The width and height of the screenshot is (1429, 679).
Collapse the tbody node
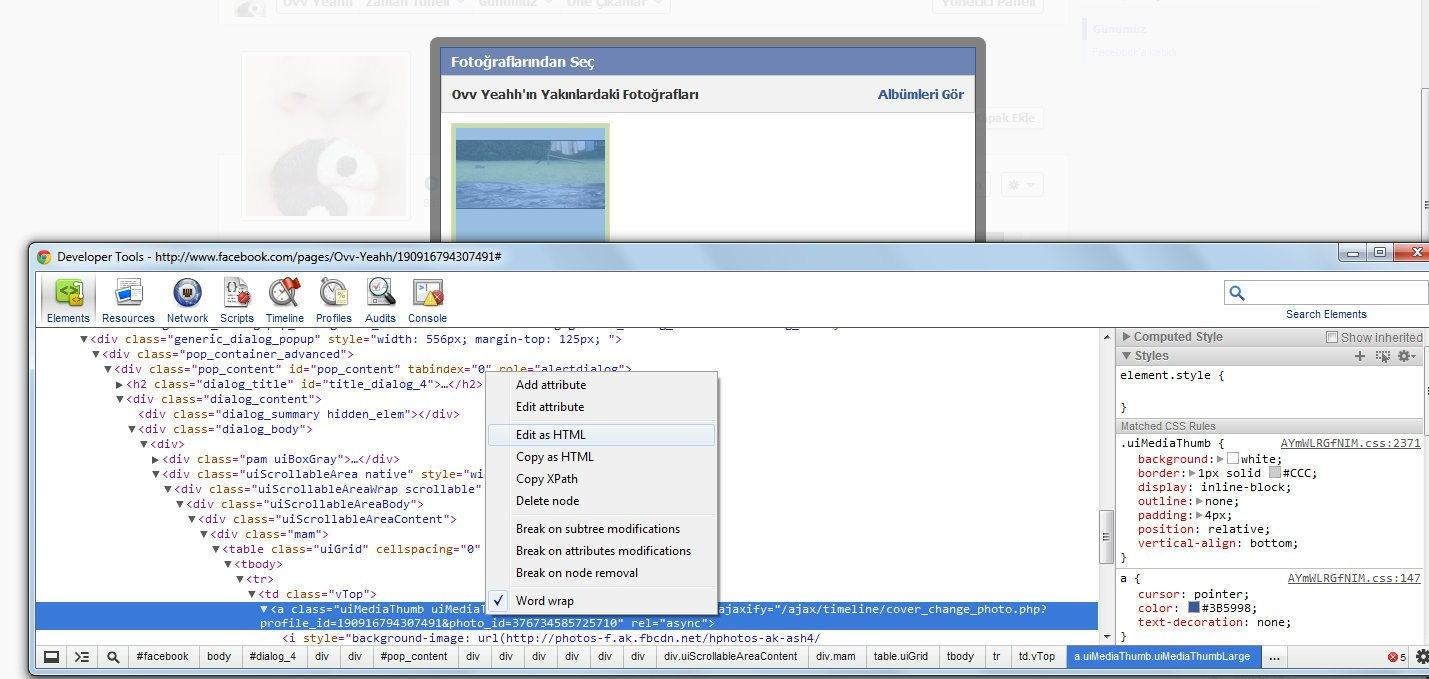[x=228, y=565]
